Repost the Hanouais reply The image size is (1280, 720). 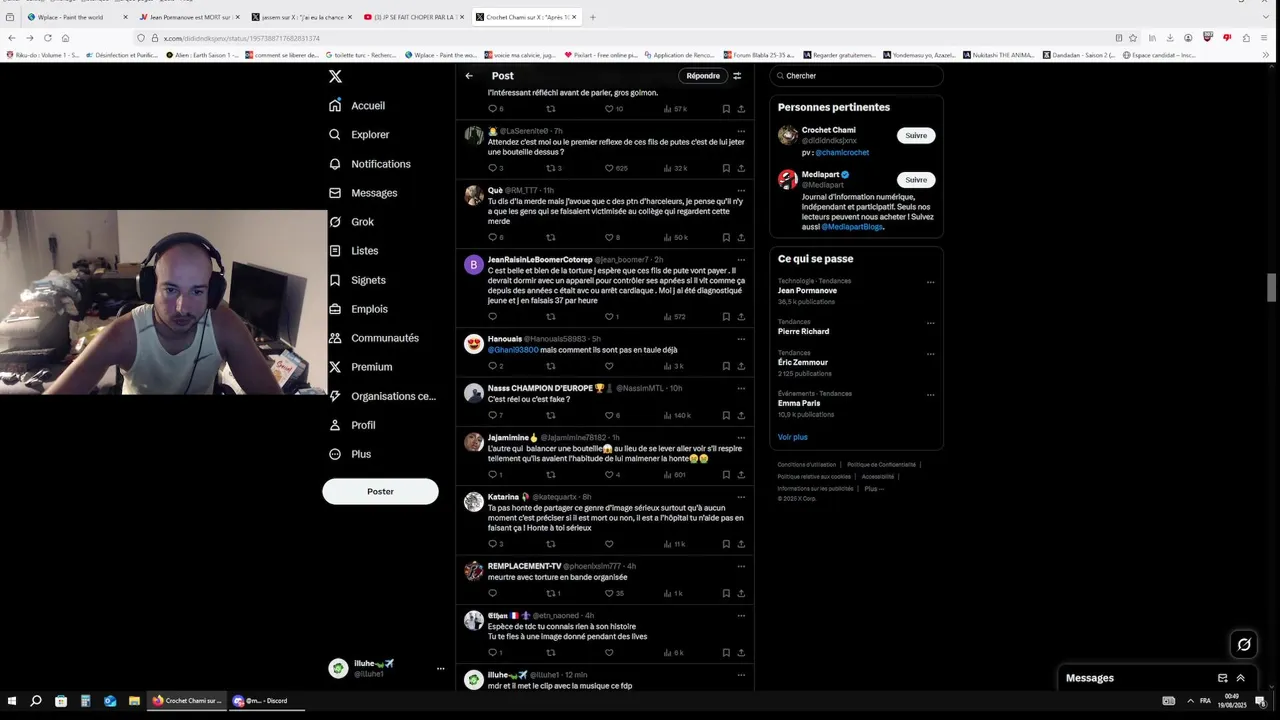550,366
